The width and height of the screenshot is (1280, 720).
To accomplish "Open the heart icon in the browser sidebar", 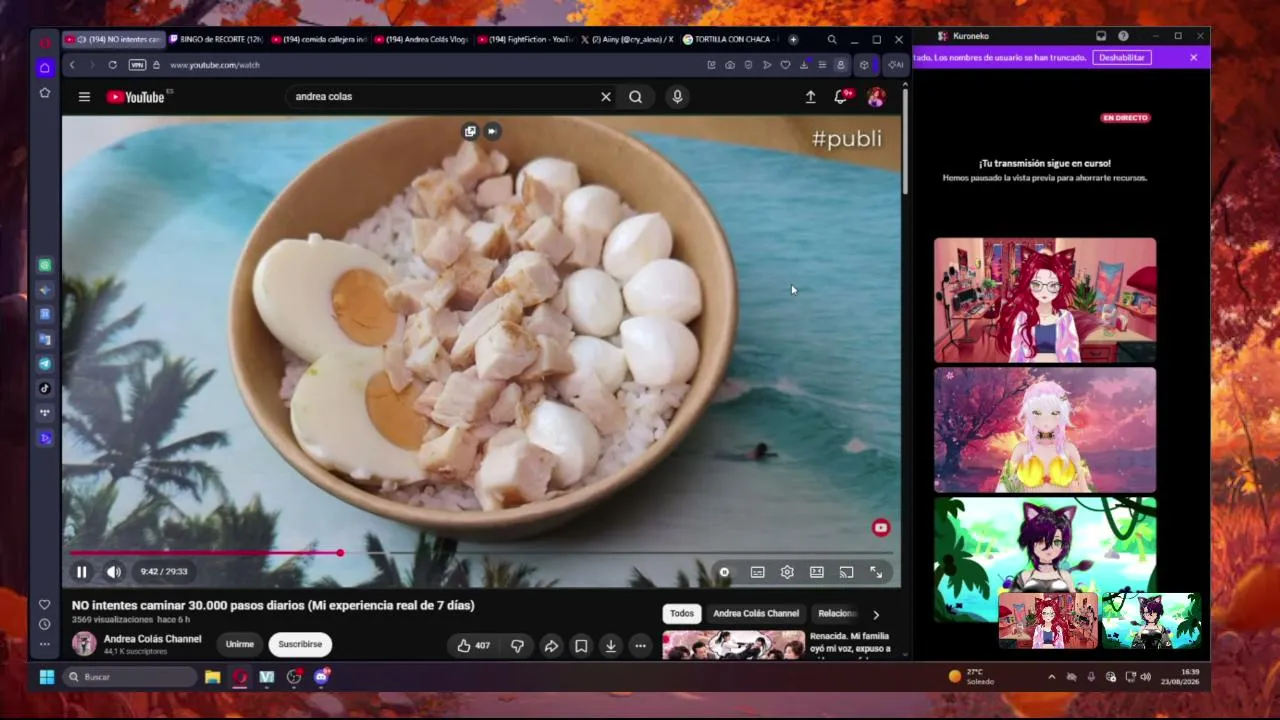I will (x=45, y=605).
